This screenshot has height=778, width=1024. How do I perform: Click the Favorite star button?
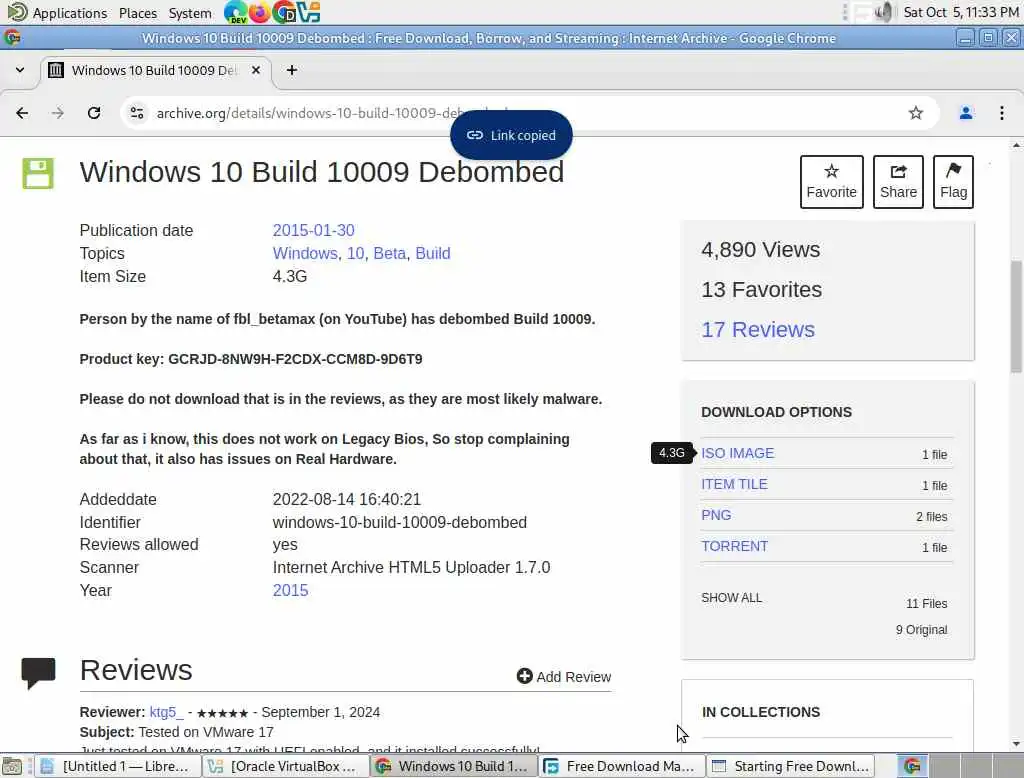pyautogui.click(x=831, y=182)
